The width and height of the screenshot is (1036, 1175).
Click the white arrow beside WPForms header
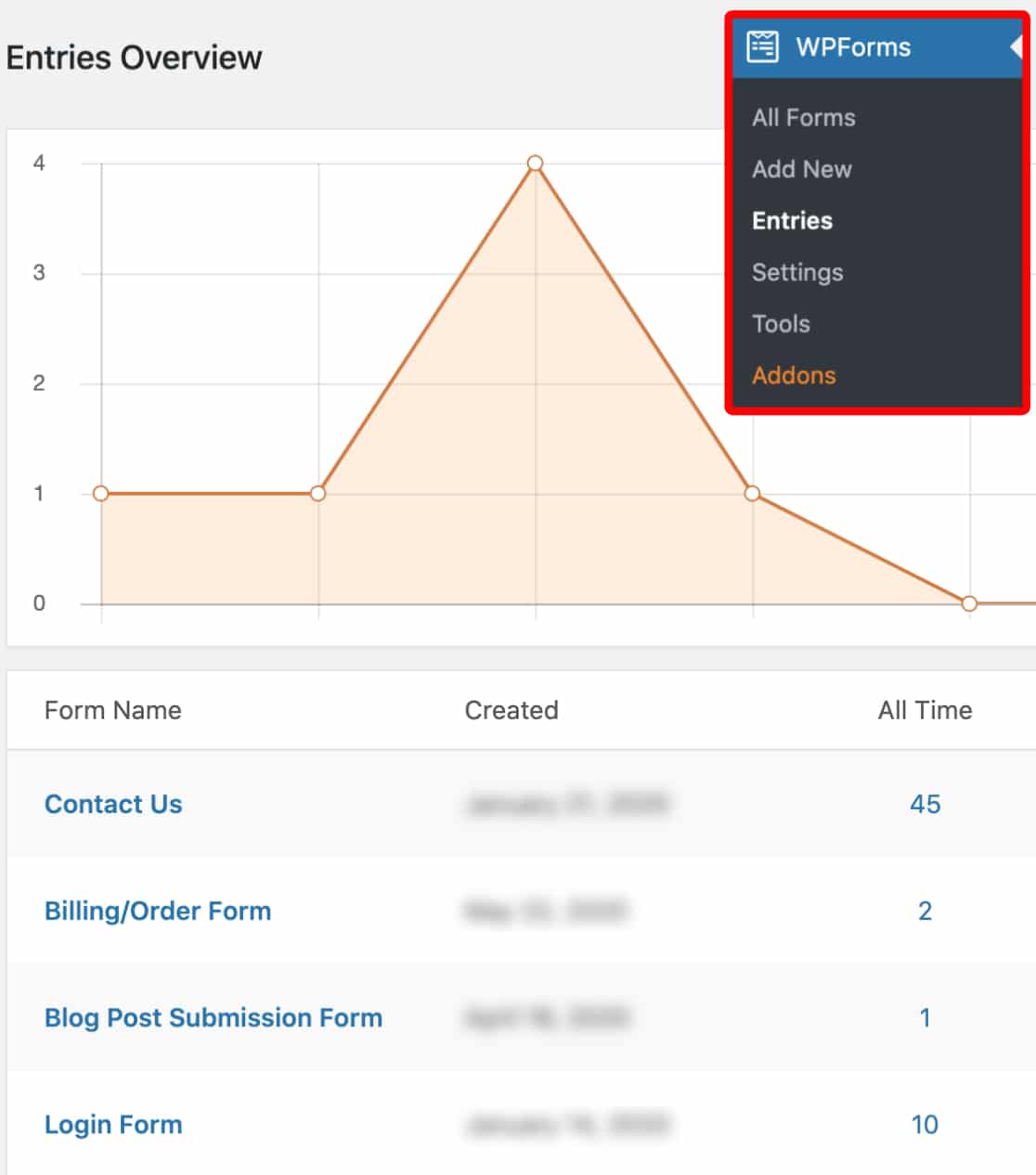(1016, 46)
